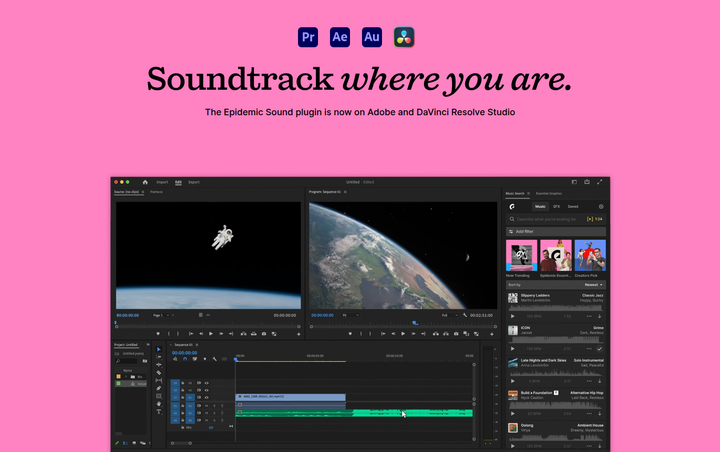Open Sequence 01 timeline panel menu
This screenshot has height=452, width=720.
pyautogui.click(x=197, y=345)
